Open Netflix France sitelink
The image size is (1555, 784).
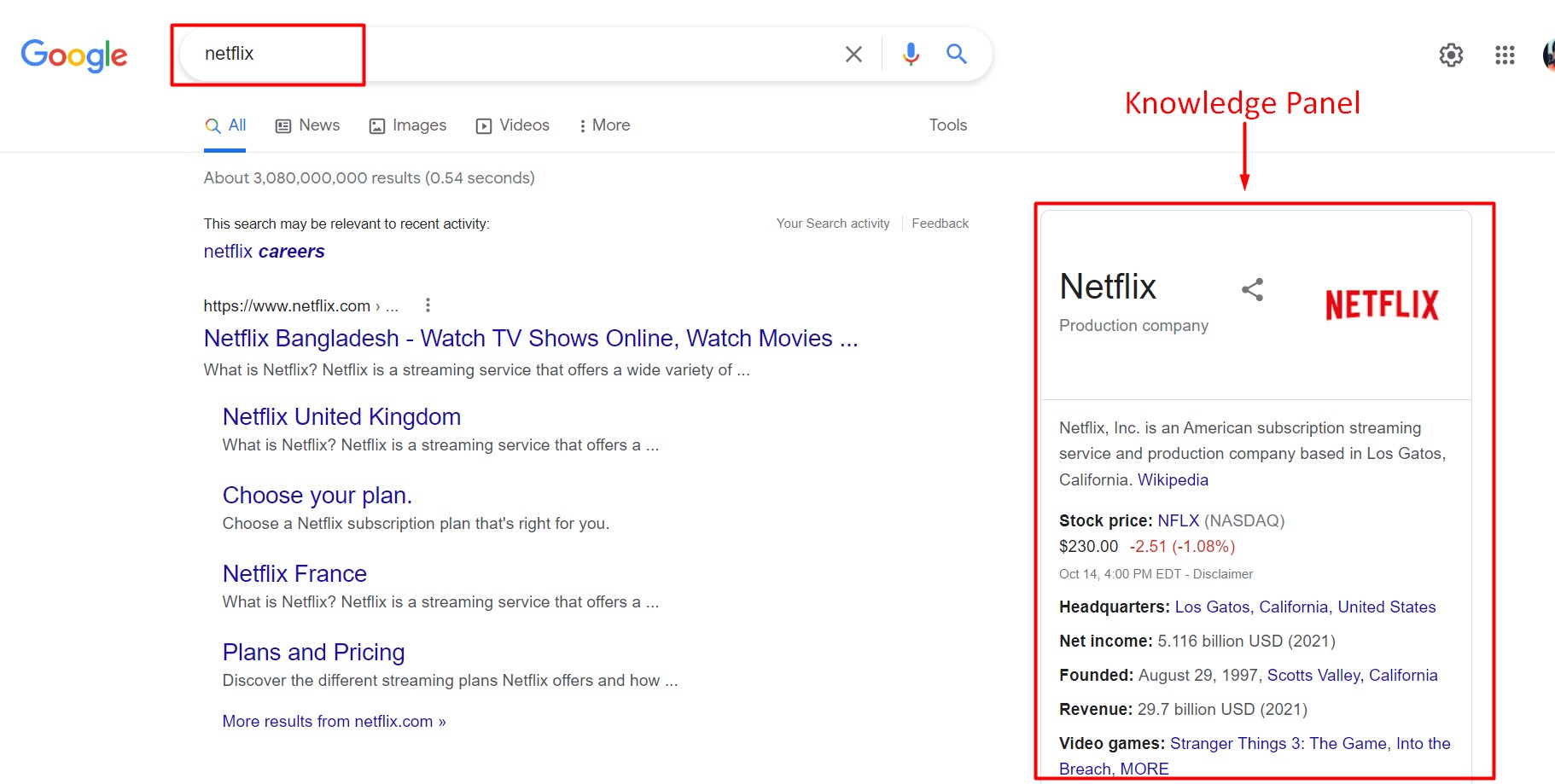(x=294, y=574)
